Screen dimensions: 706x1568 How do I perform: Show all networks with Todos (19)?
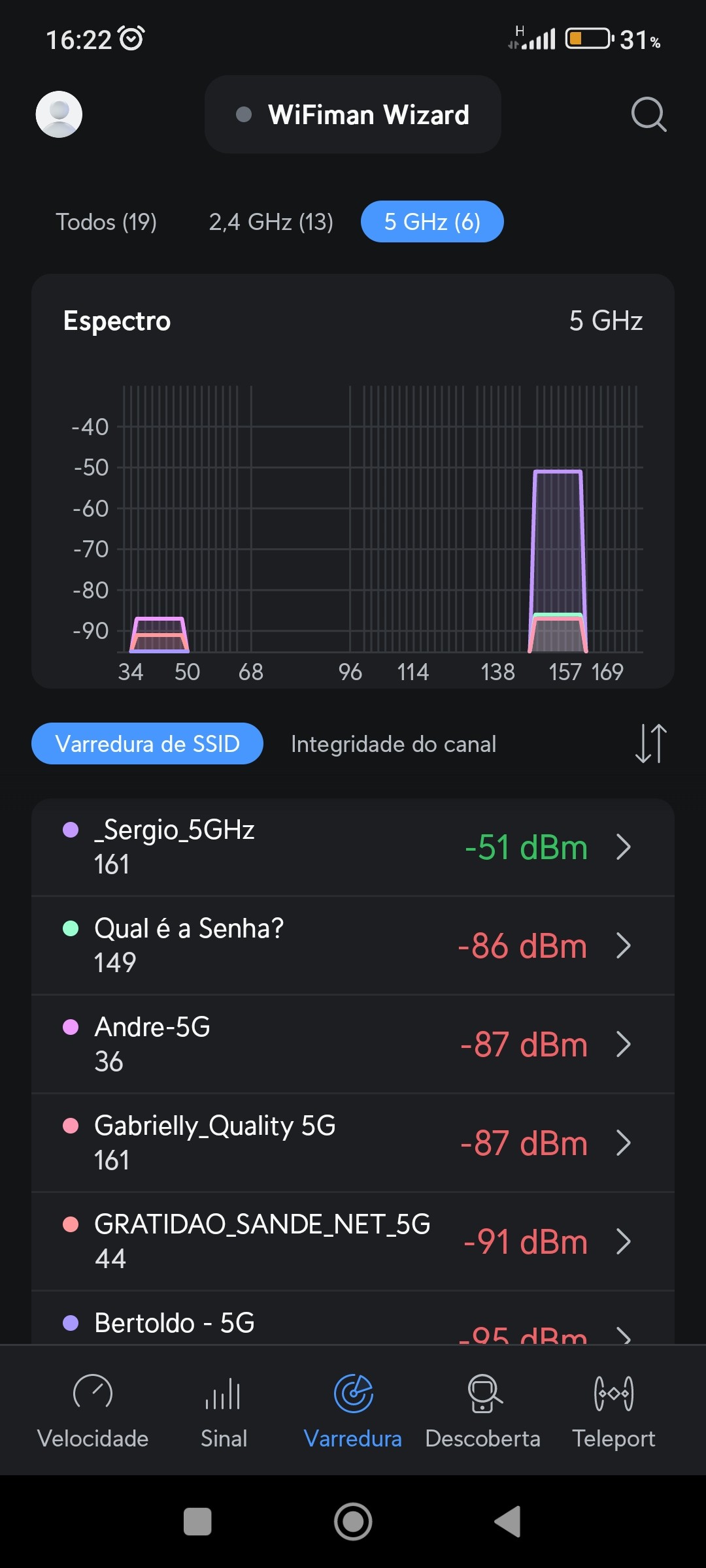coord(106,222)
